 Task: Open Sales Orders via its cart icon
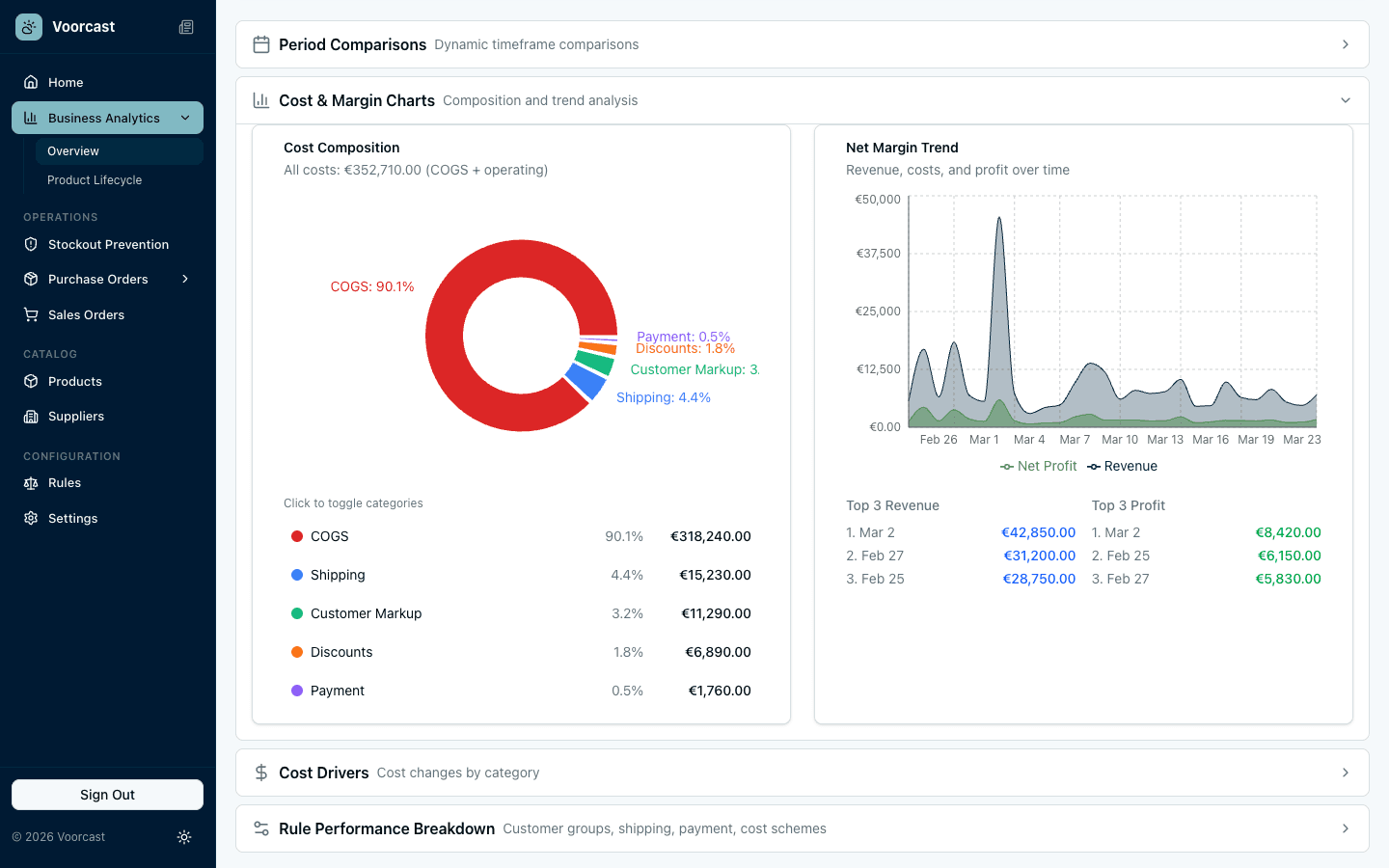(30, 314)
